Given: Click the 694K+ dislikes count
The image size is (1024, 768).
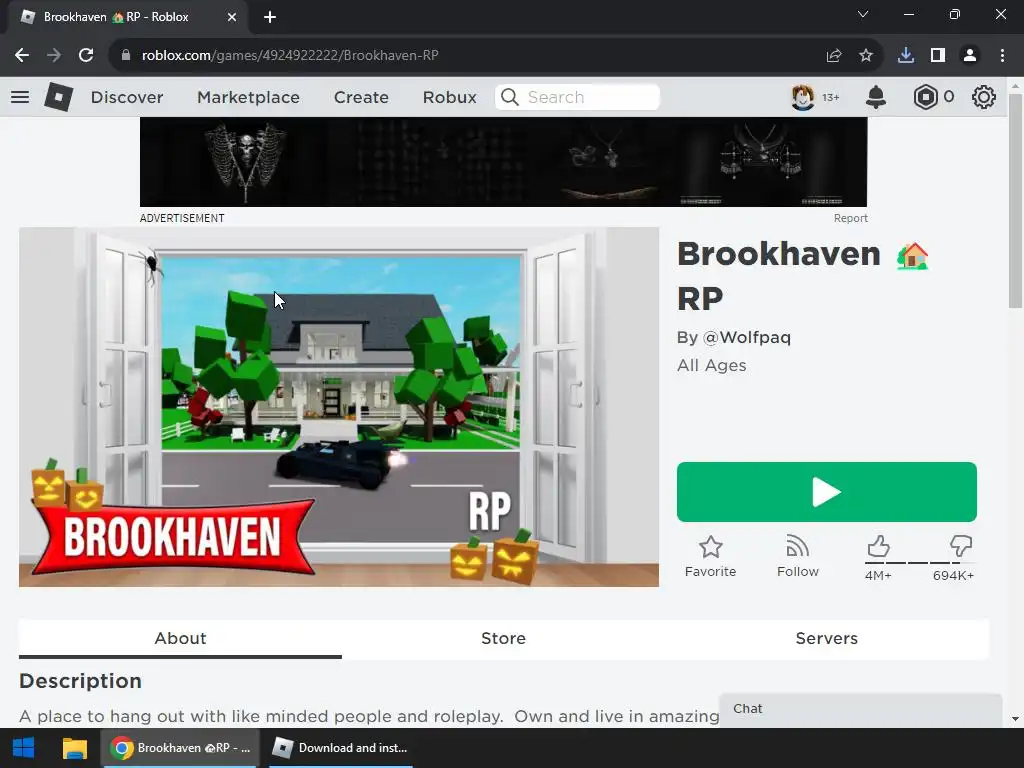Looking at the screenshot, I should (953, 575).
